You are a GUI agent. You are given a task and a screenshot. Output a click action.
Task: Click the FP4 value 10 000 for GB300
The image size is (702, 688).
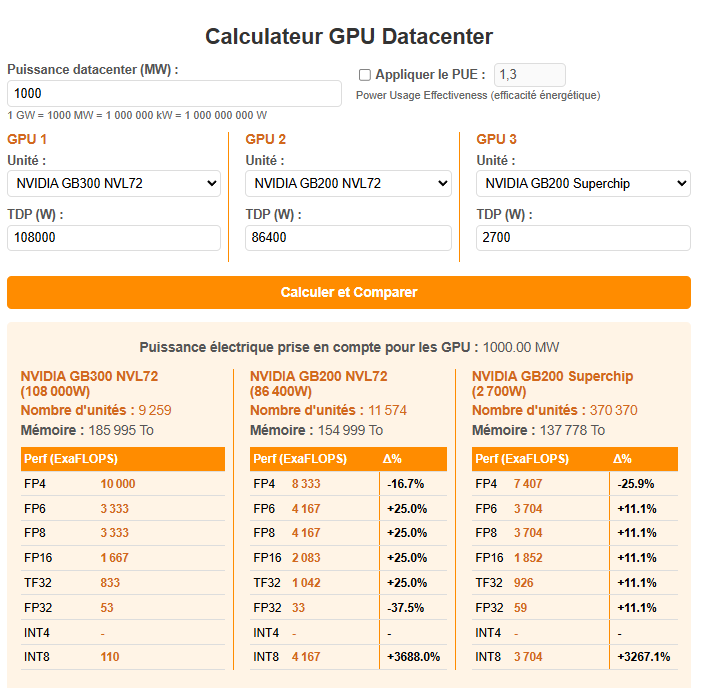118,484
